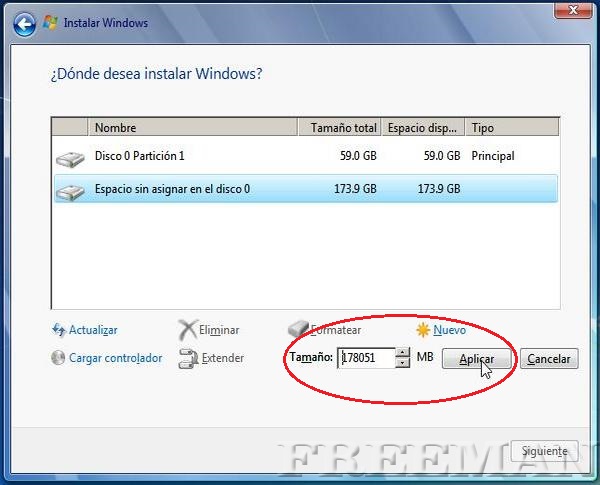Open the Cargar controlador link

tap(116, 358)
